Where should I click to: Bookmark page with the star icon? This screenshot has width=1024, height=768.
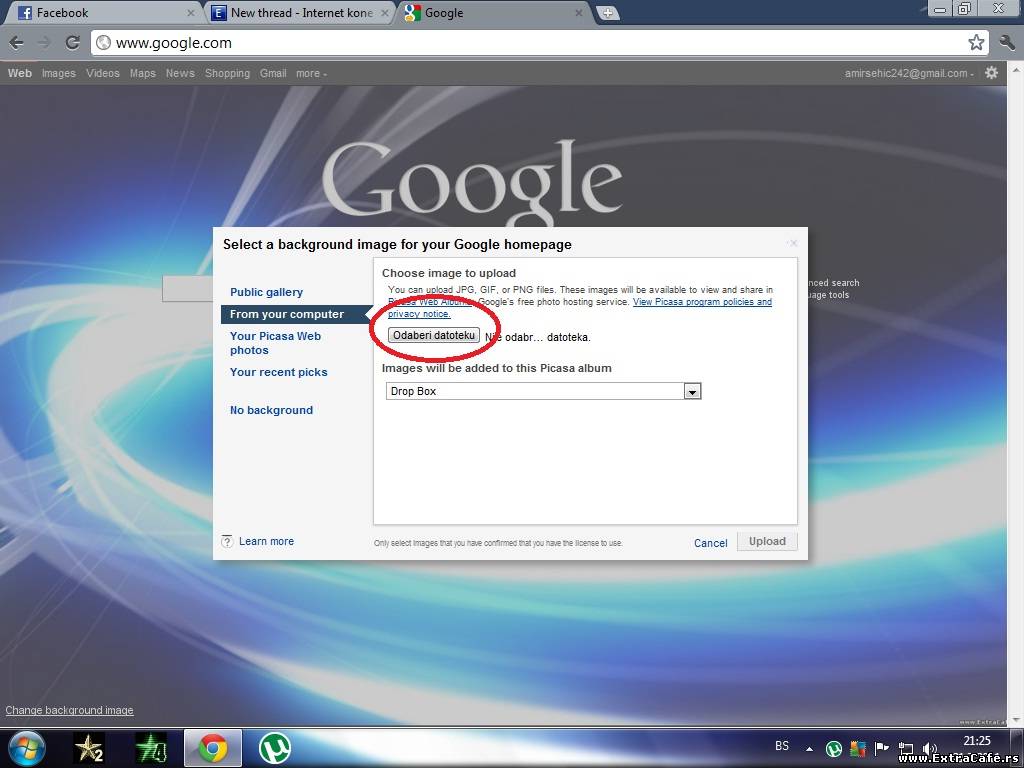click(x=976, y=42)
